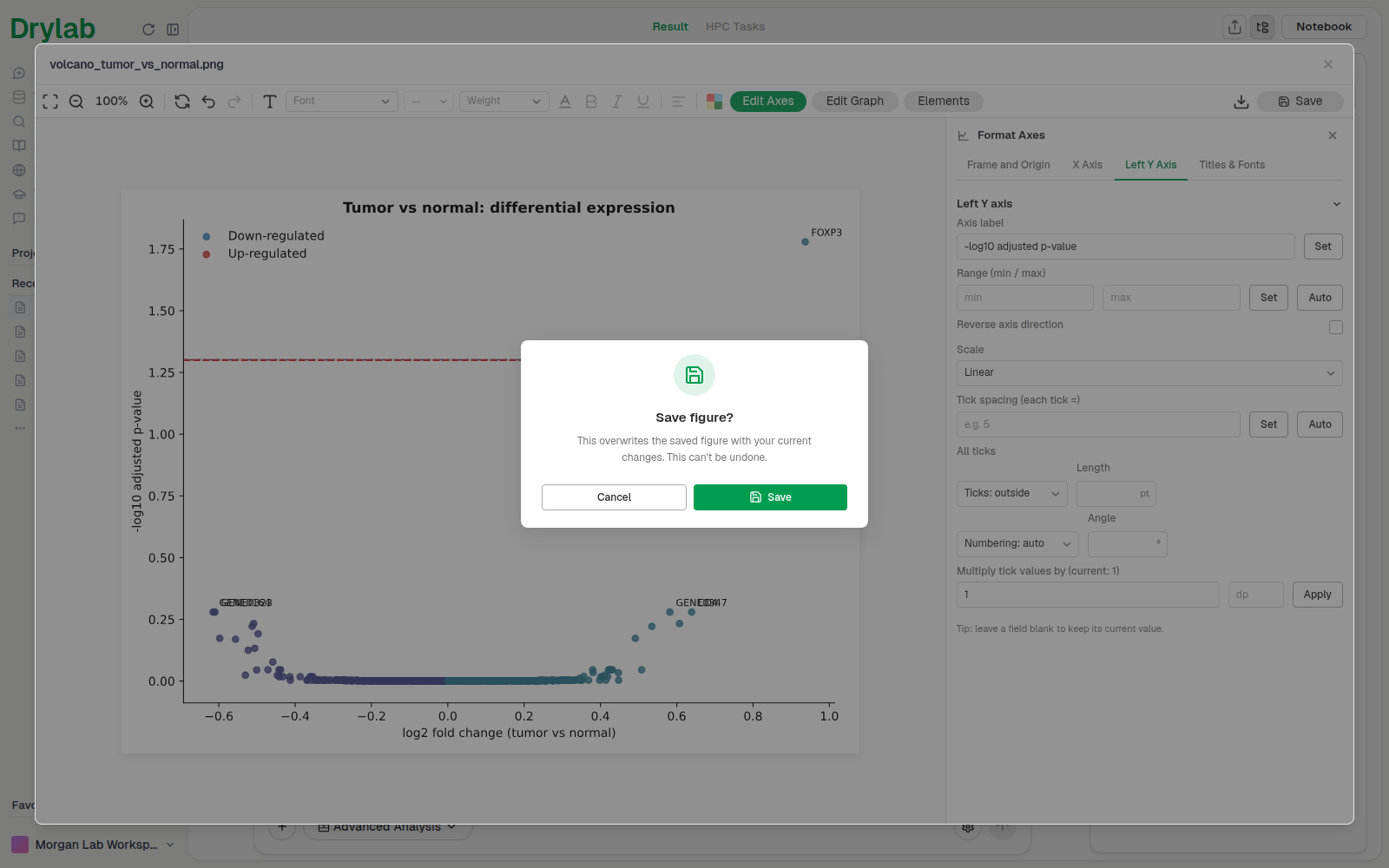Screen dimensions: 1389x868
Task: Toggle italic formatting
Action: 617,102
